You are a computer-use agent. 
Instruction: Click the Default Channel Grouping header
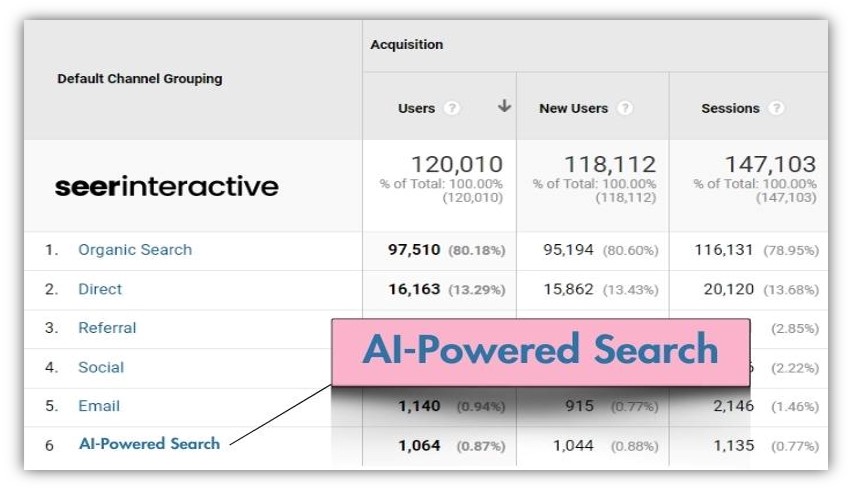[x=140, y=79]
